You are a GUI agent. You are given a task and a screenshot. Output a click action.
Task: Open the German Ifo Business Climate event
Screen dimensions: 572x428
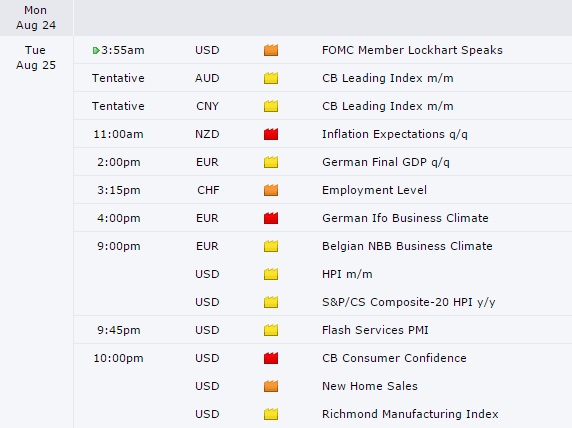point(405,218)
